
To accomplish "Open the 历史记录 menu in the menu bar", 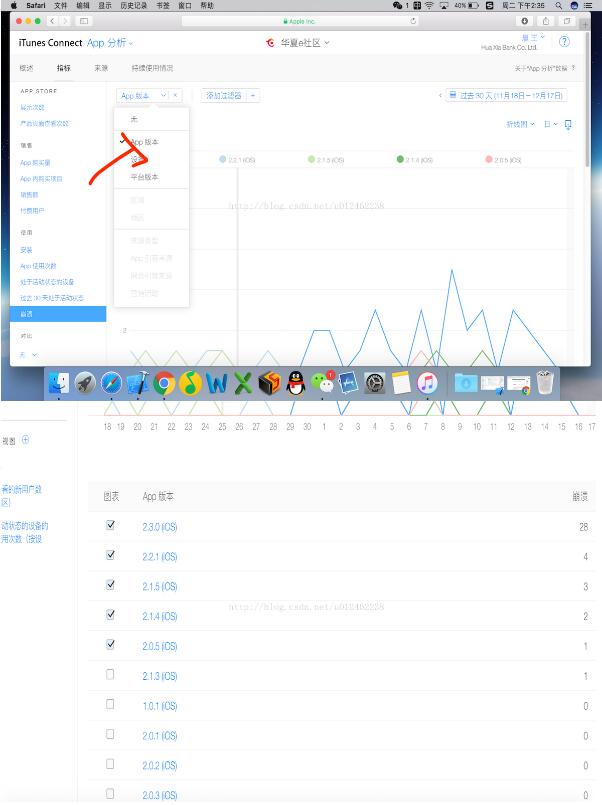I will pyautogui.click(x=133, y=5).
